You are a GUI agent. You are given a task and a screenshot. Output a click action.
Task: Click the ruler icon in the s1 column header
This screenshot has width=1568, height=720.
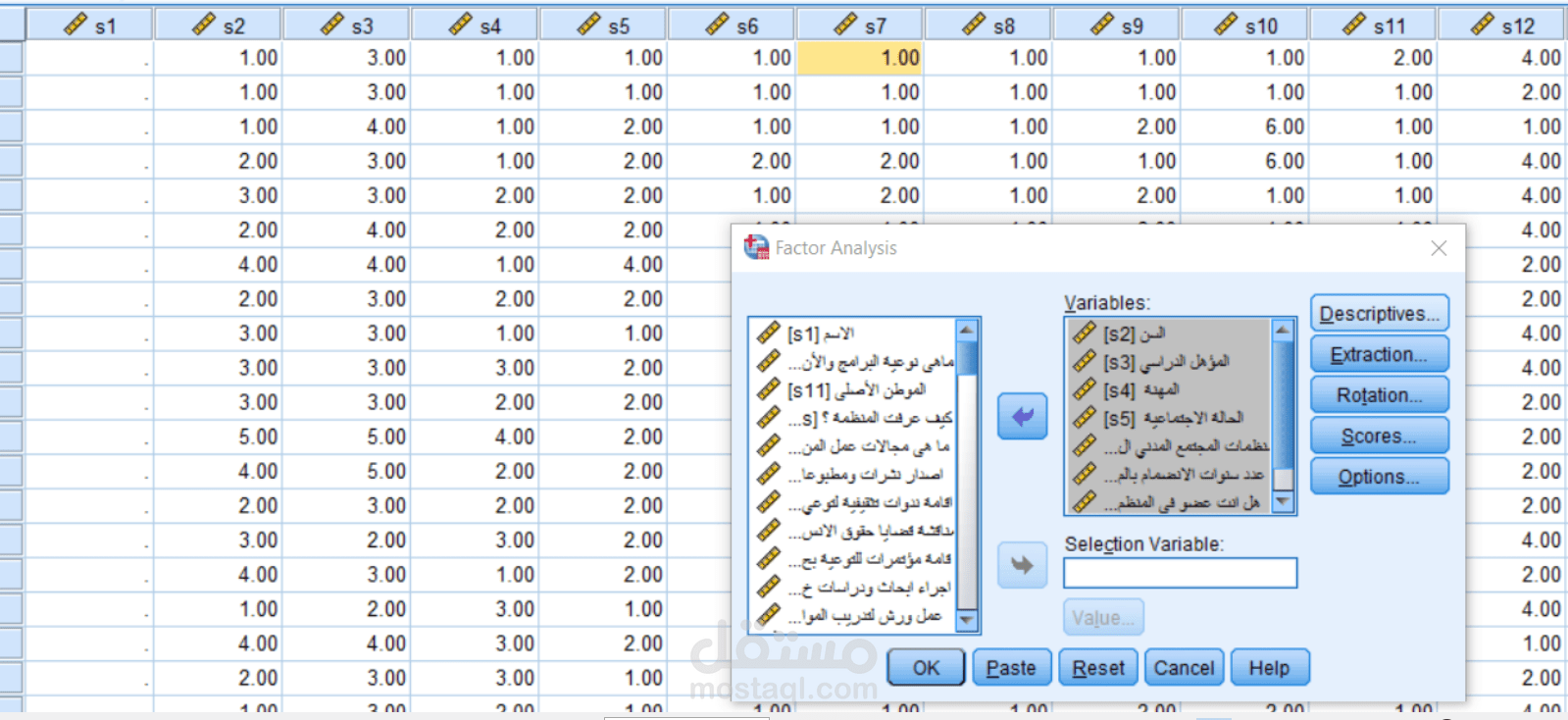pos(76,25)
